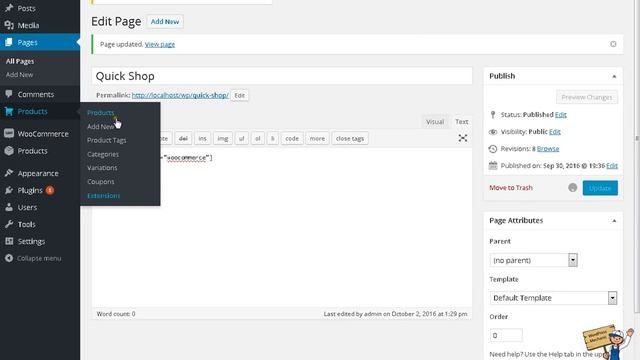Switch to the Visual editor tab
This screenshot has height=360, width=640.
click(435, 122)
